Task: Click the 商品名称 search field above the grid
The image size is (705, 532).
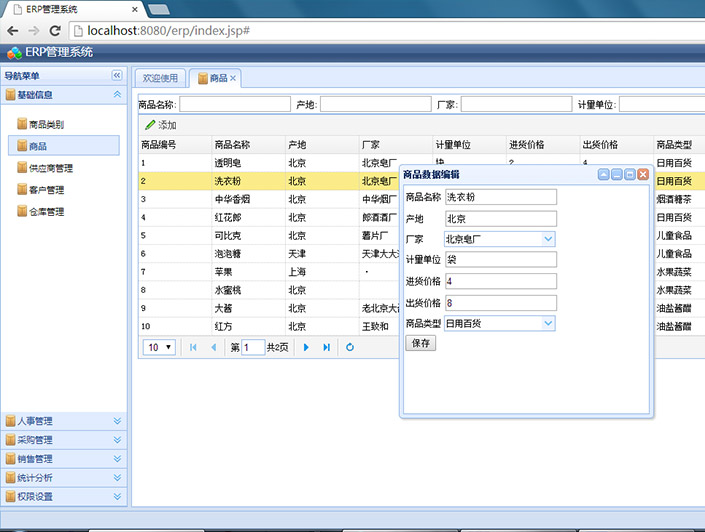Action: 234,104
